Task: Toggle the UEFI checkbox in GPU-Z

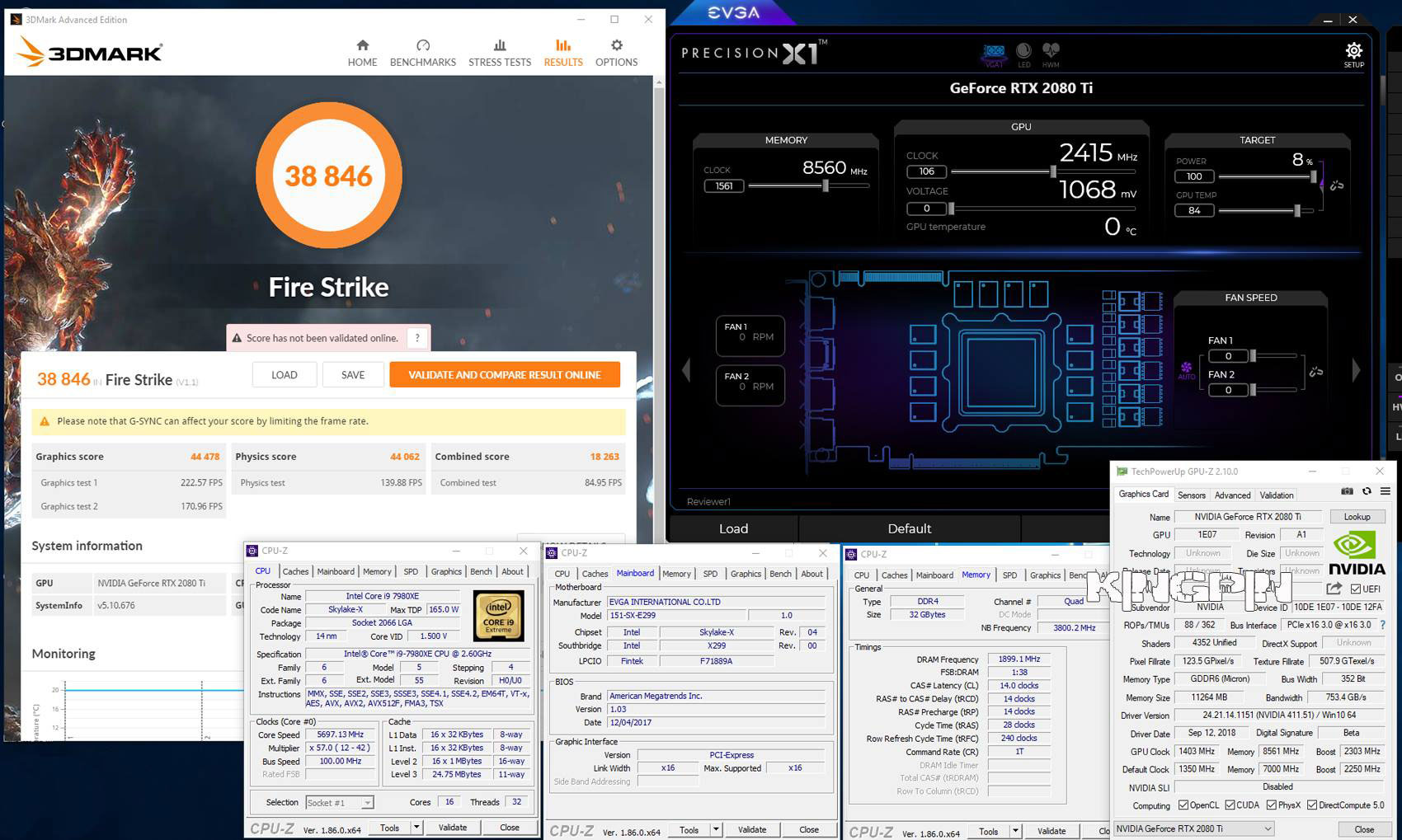Action: (1355, 589)
